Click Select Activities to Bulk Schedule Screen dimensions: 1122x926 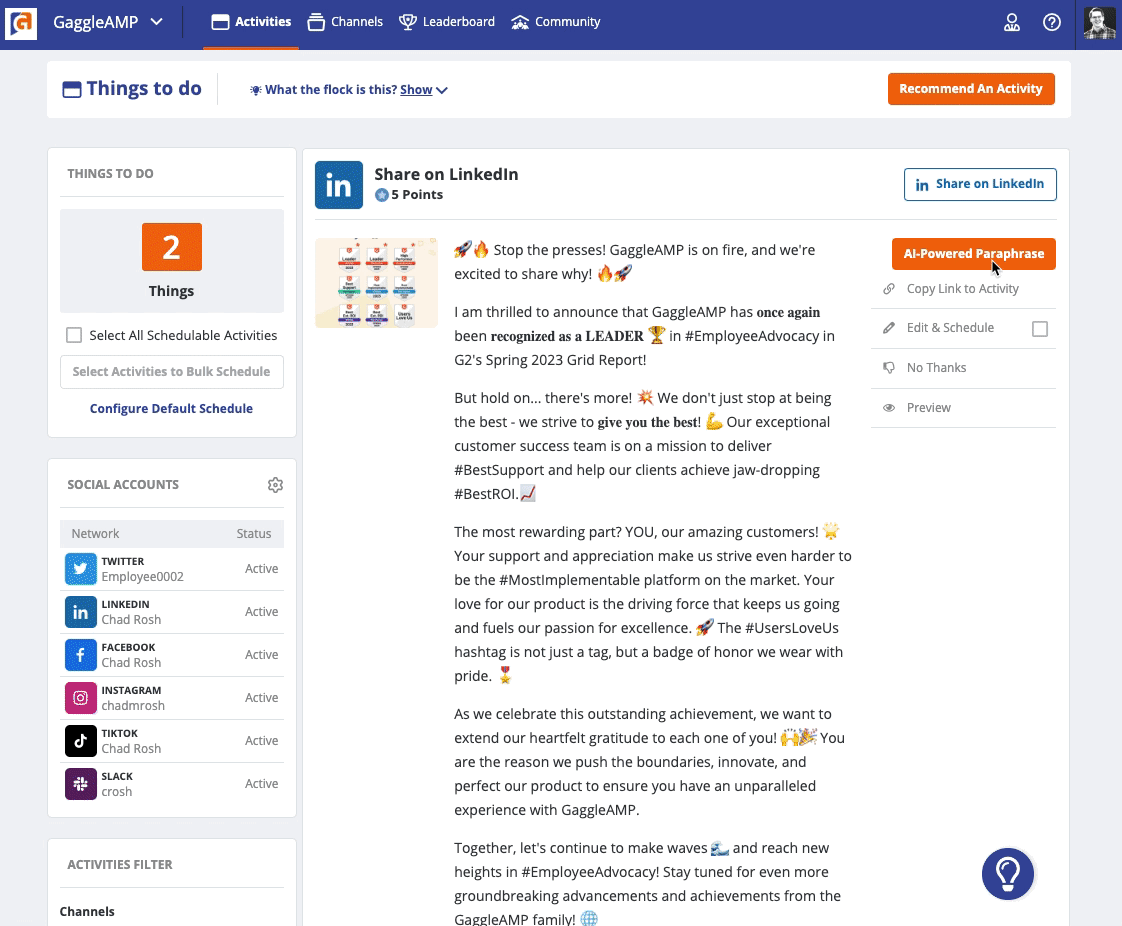pos(172,372)
